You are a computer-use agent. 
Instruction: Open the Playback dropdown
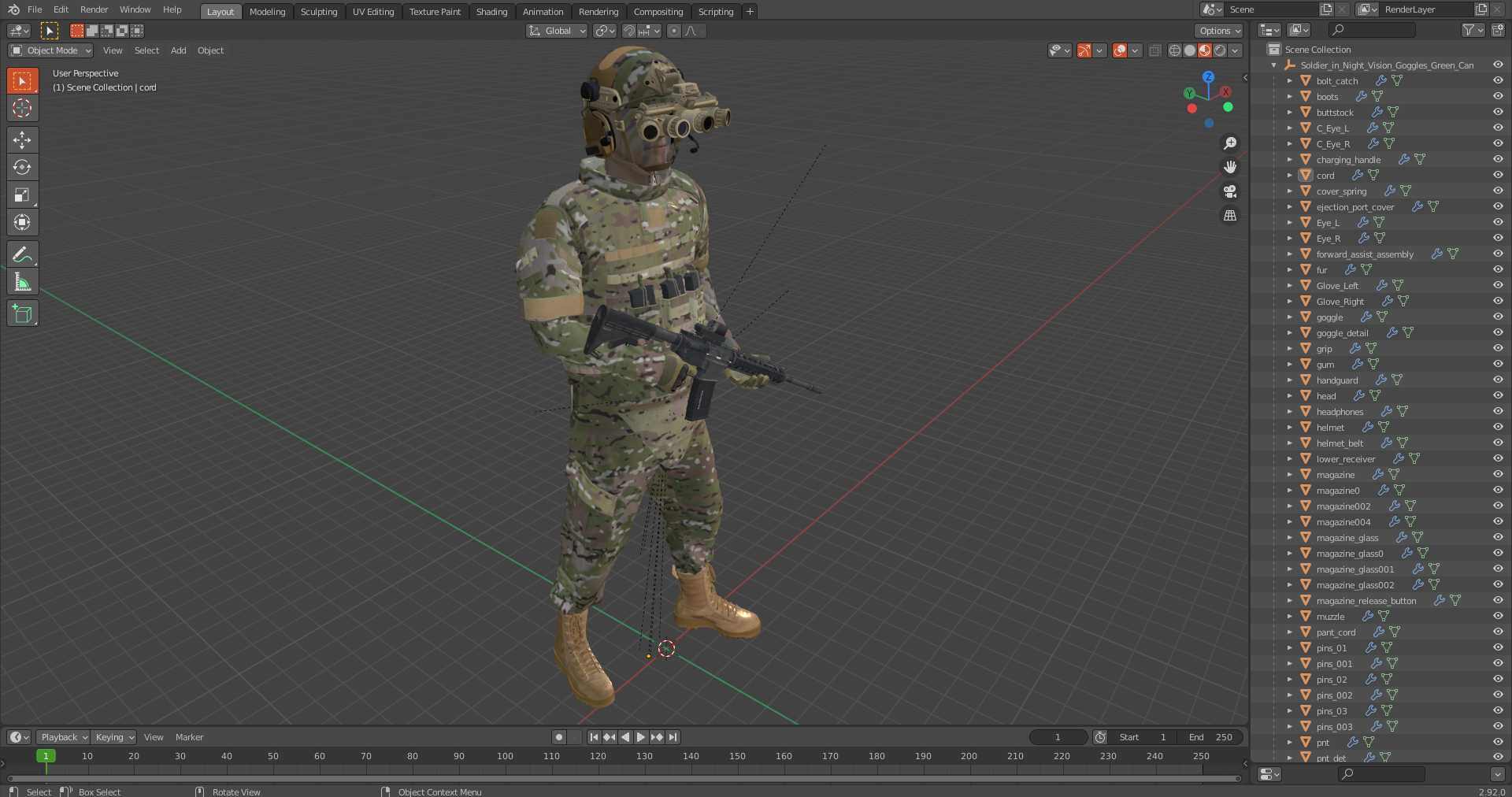coord(63,737)
